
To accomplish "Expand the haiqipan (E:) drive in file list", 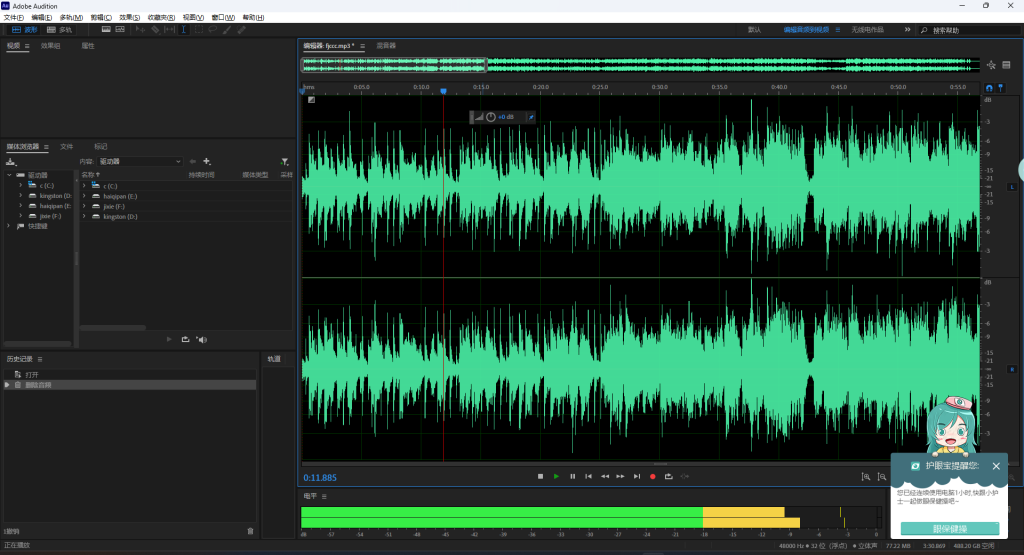I will pos(84,197).
